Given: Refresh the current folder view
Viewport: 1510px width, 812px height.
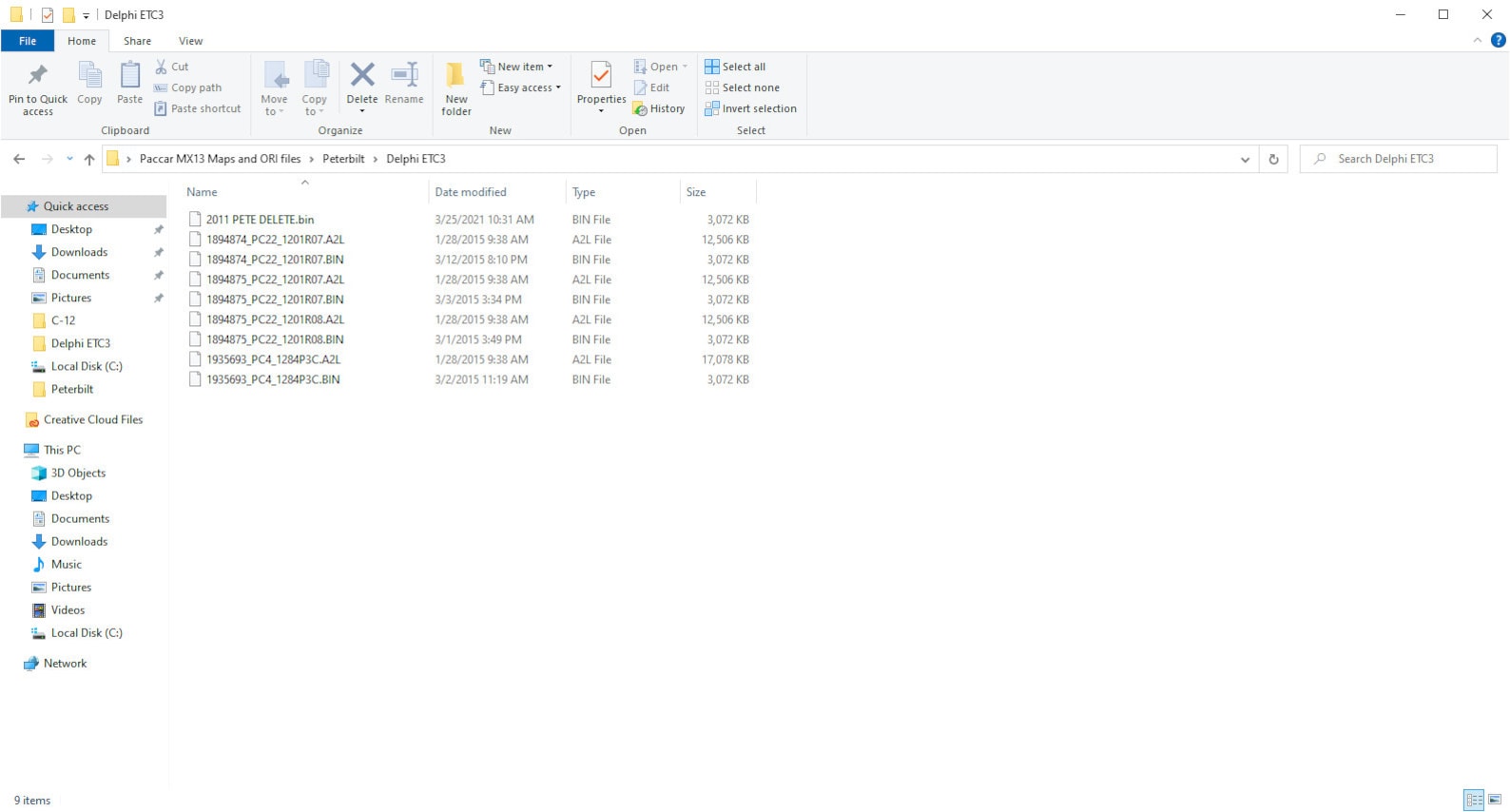Looking at the screenshot, I should (1273, 160).
